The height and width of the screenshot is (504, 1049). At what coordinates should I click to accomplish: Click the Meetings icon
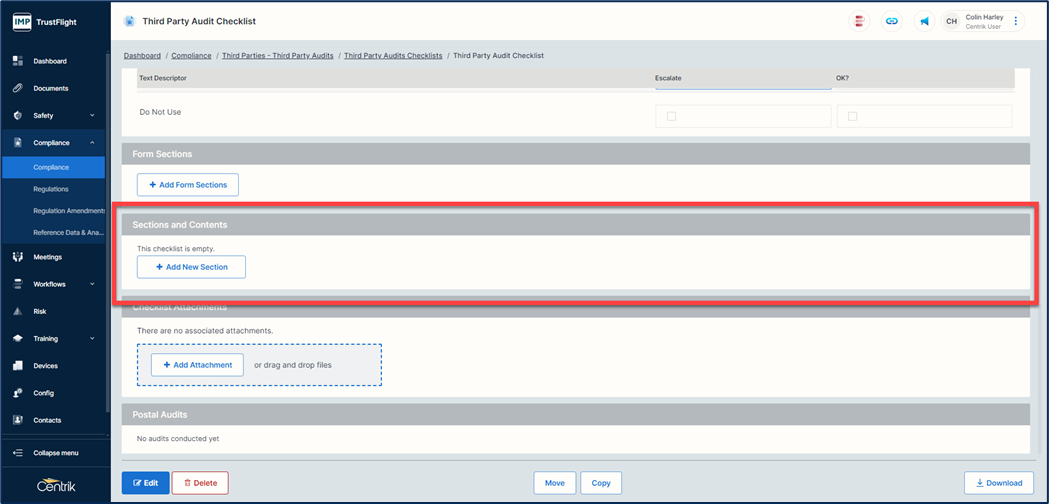coord(18,257)
